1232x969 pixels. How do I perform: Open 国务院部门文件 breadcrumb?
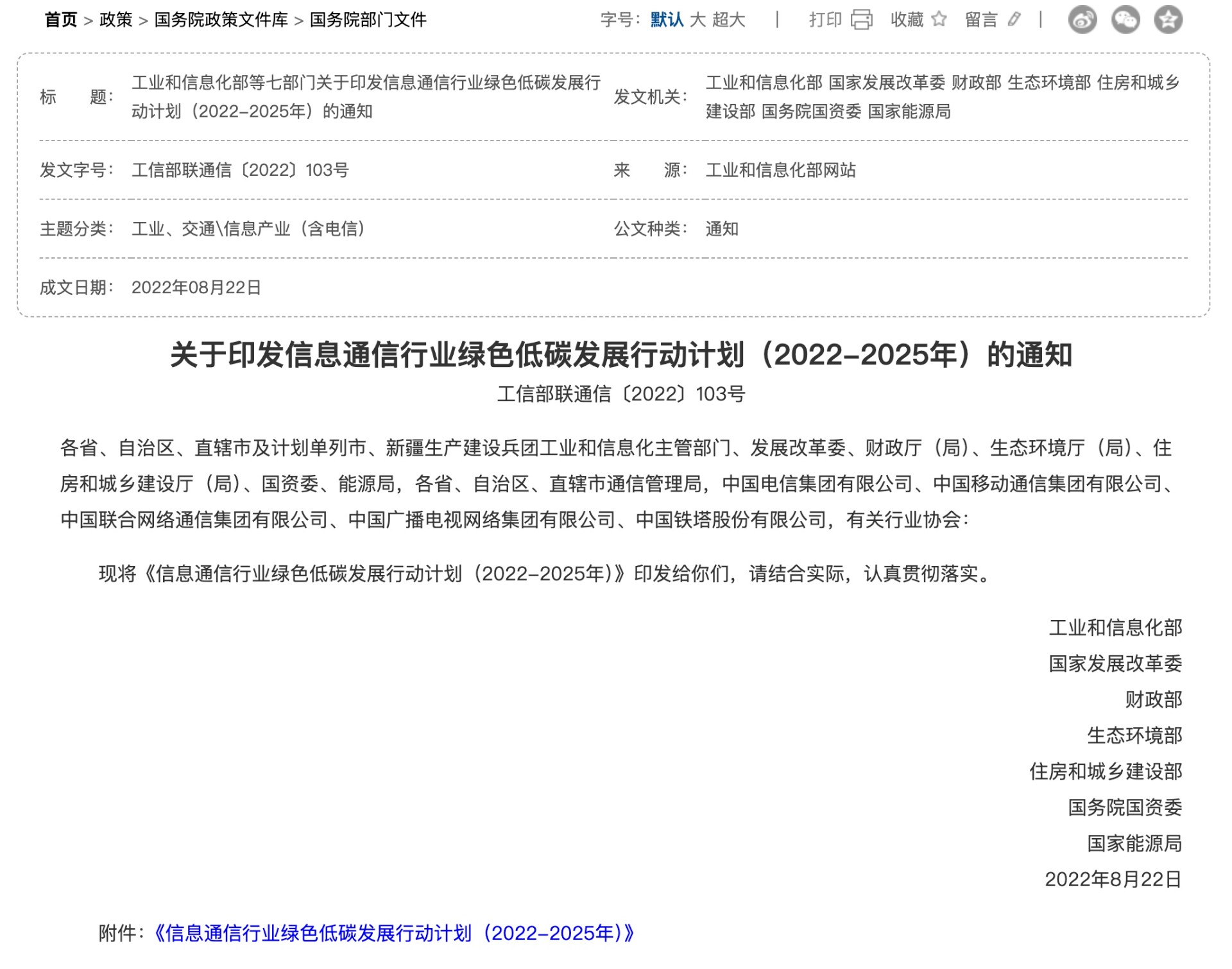368,20
